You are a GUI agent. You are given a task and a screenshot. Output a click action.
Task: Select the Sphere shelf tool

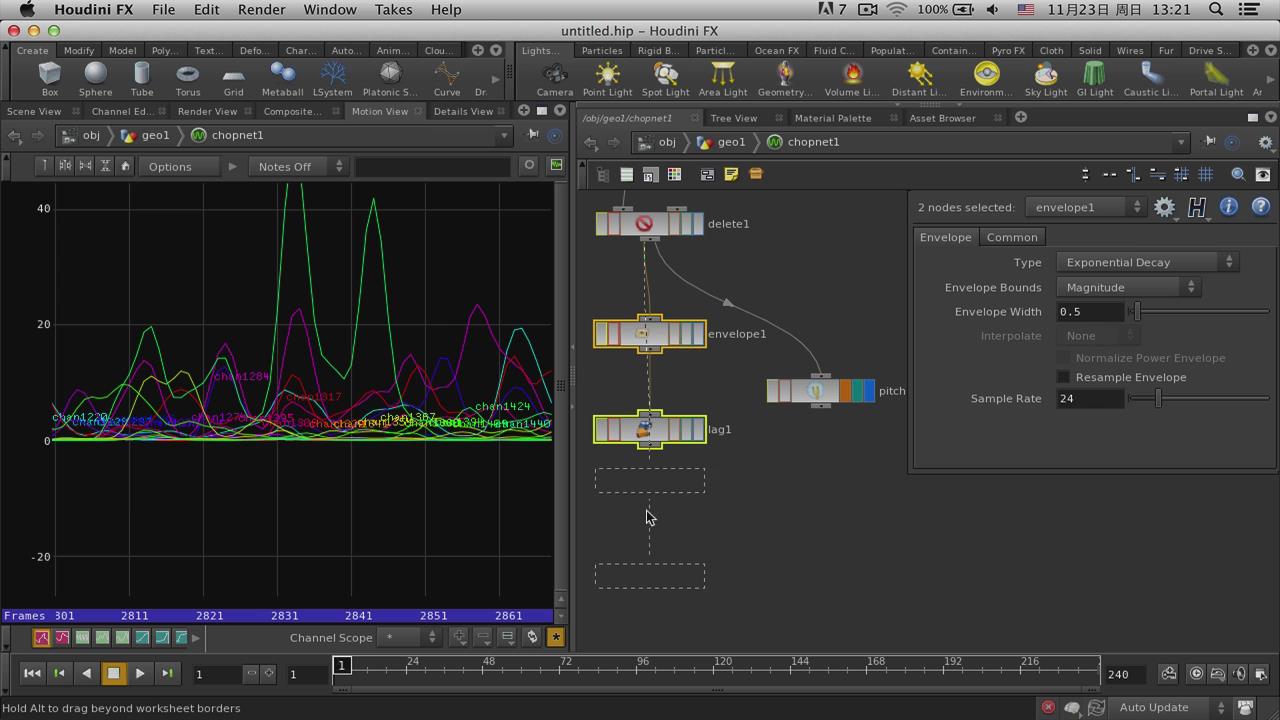tap(95, 79)
